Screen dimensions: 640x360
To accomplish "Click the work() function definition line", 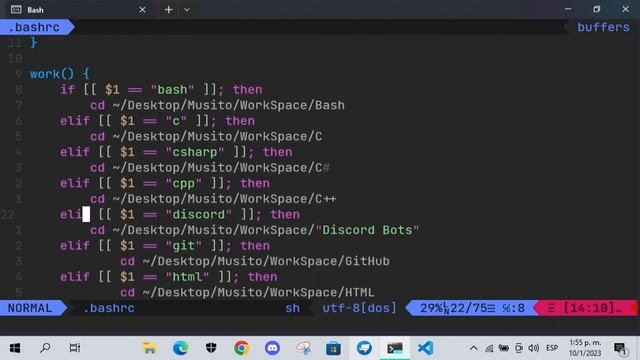I will (60, 74).
